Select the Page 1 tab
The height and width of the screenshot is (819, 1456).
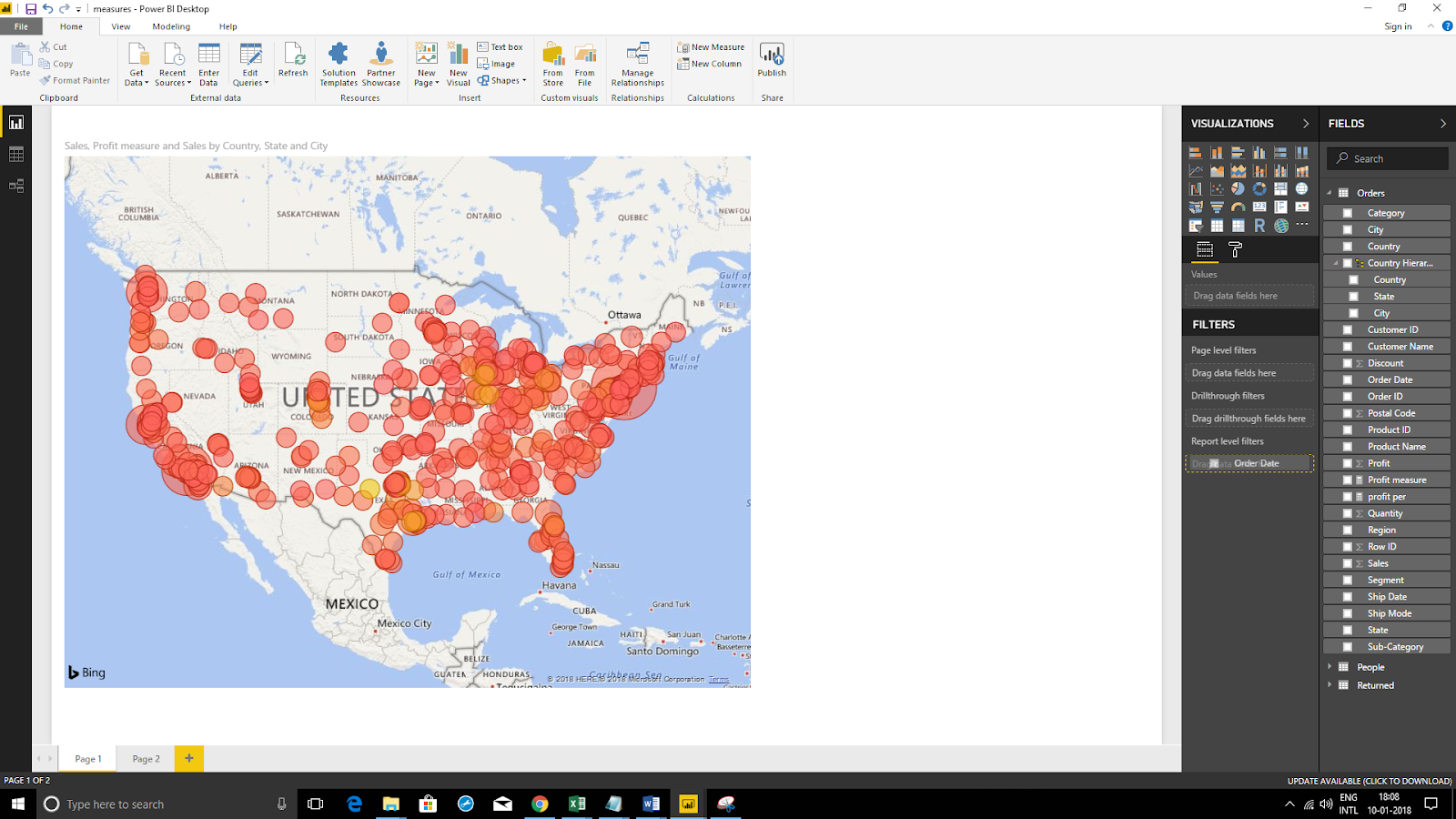point(88,759)
